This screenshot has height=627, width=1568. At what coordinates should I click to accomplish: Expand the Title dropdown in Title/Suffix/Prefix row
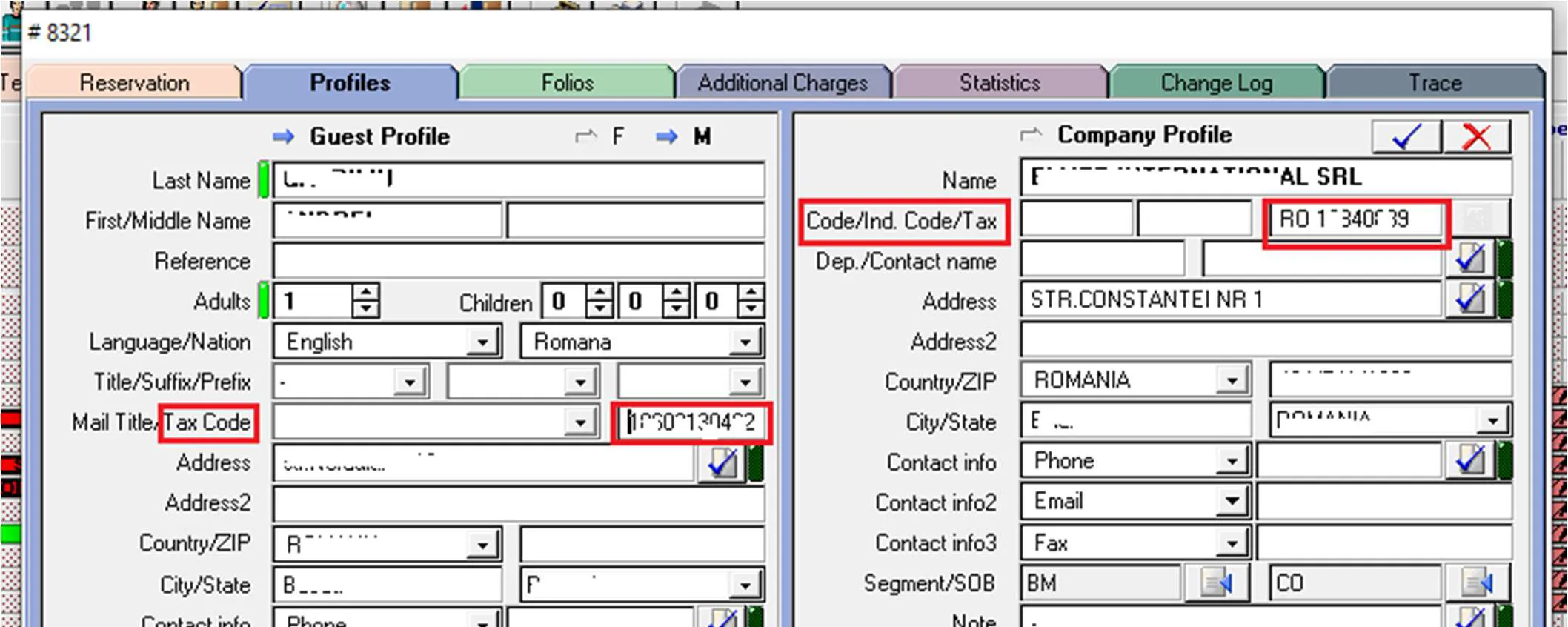tap(409, 382)
